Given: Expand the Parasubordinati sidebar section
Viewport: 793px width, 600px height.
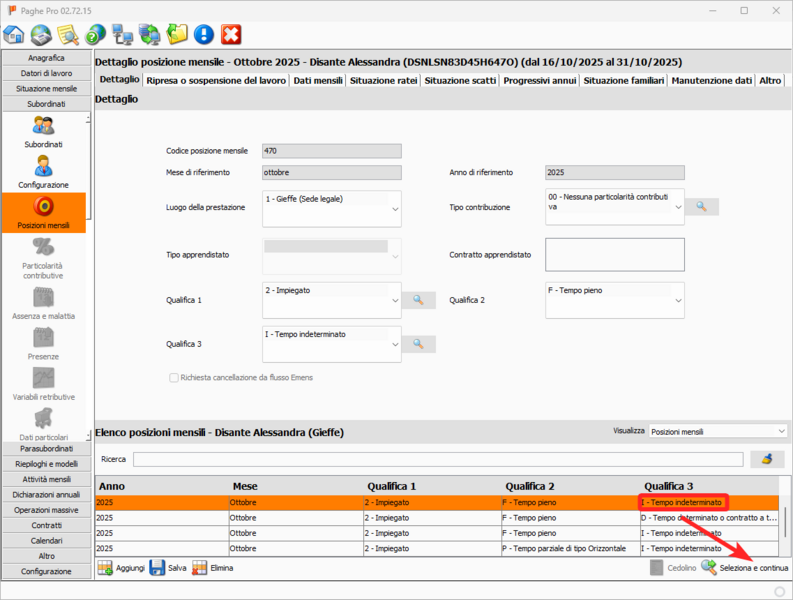Looking at the screenshot, I should click(x=46, y=449).
